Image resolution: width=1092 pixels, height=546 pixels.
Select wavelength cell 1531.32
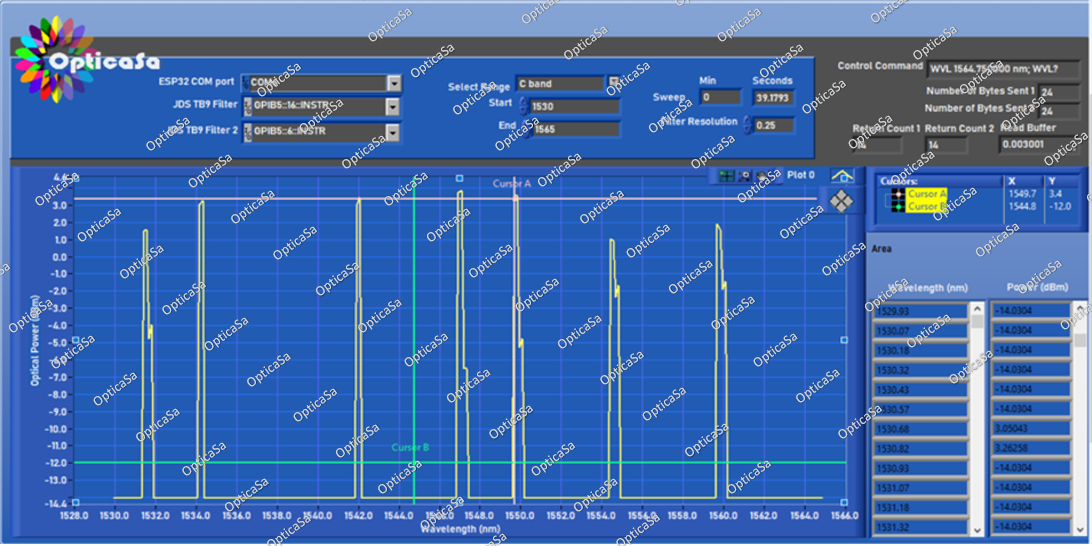point(920,526)
